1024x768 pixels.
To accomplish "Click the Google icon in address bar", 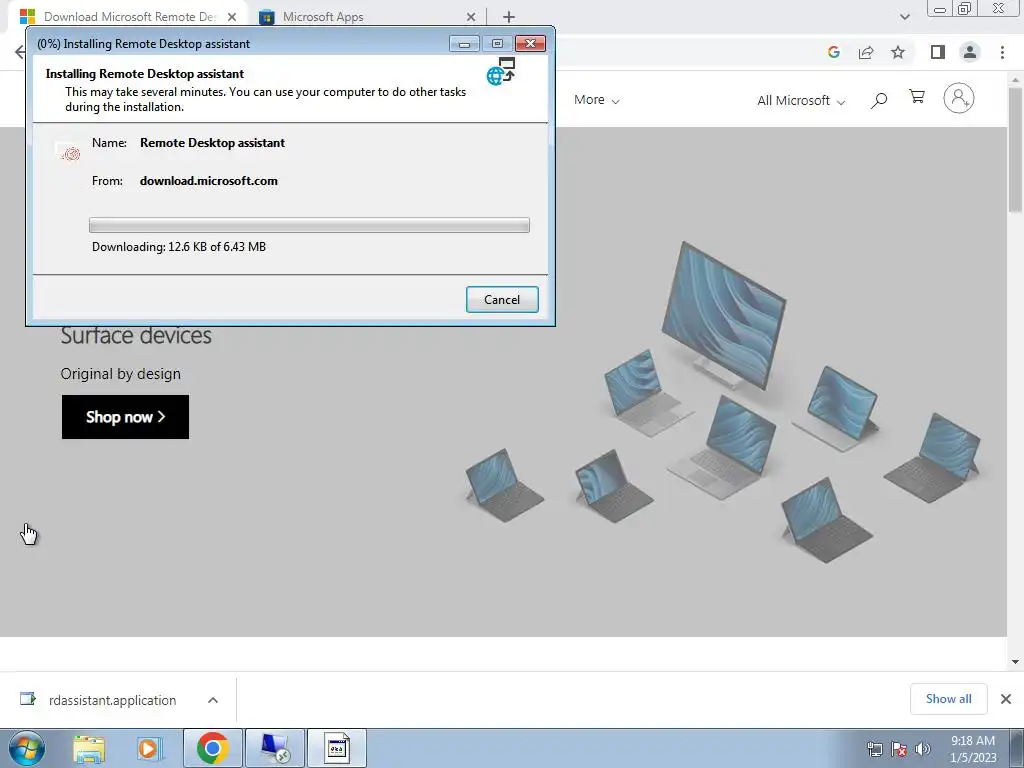I will point(833,52).
